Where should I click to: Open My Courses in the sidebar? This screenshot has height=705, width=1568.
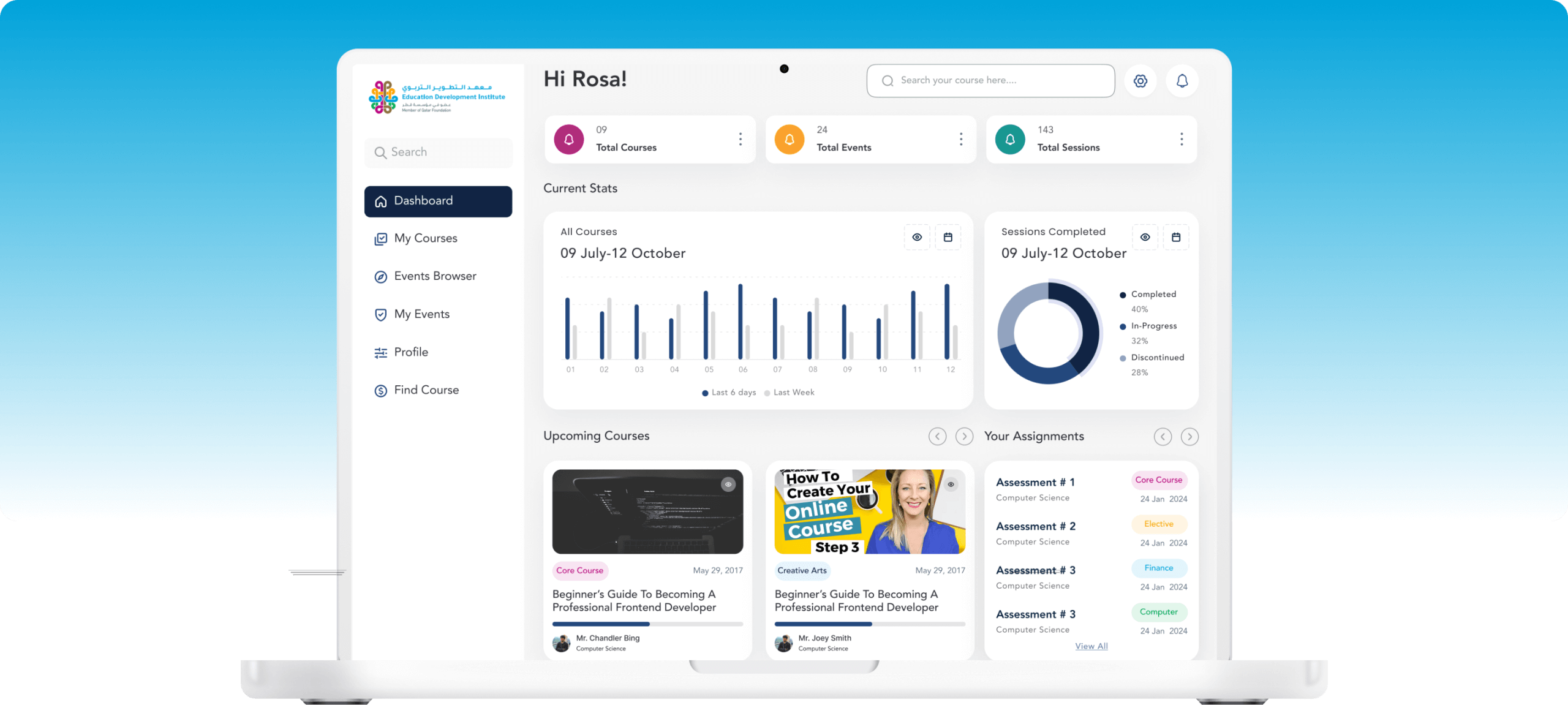pyautogui.click(x=425, y=238)
